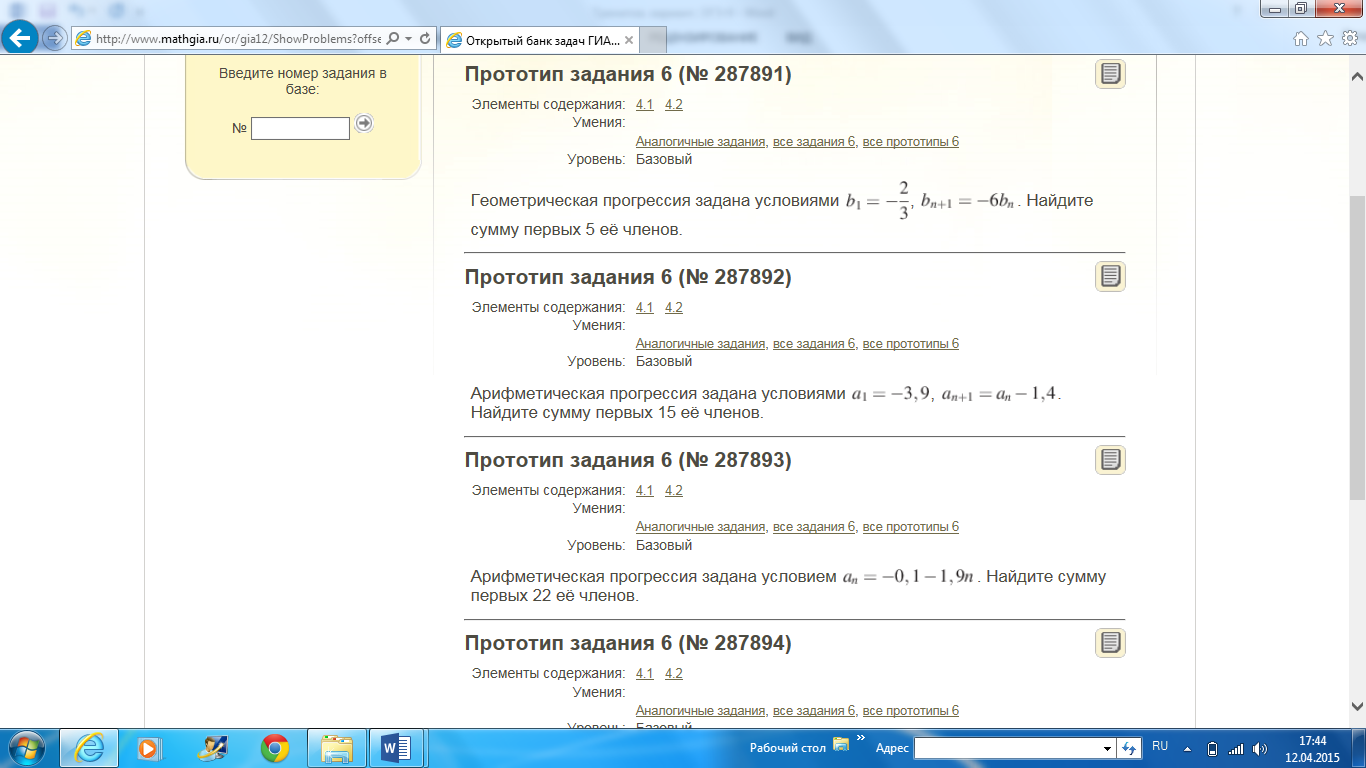Open 'все прототипы 6' link under task 287893
The height and width of the screenshot is (768, 1366).
tap(911, 527)
